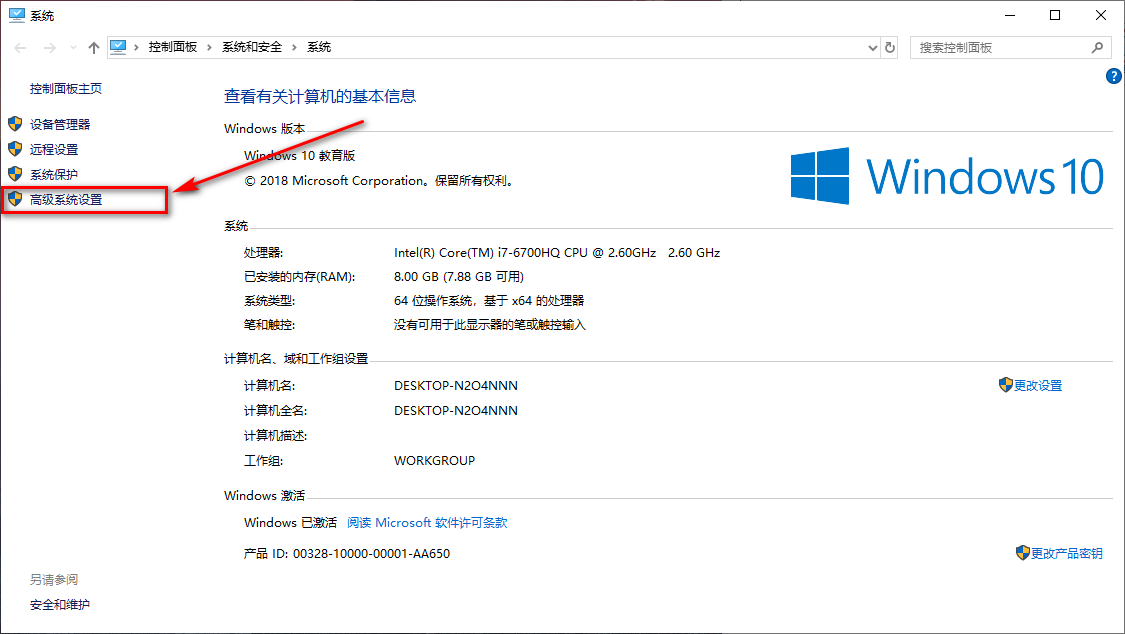
Task: Open 安全和维护 link
Action: 60,605
